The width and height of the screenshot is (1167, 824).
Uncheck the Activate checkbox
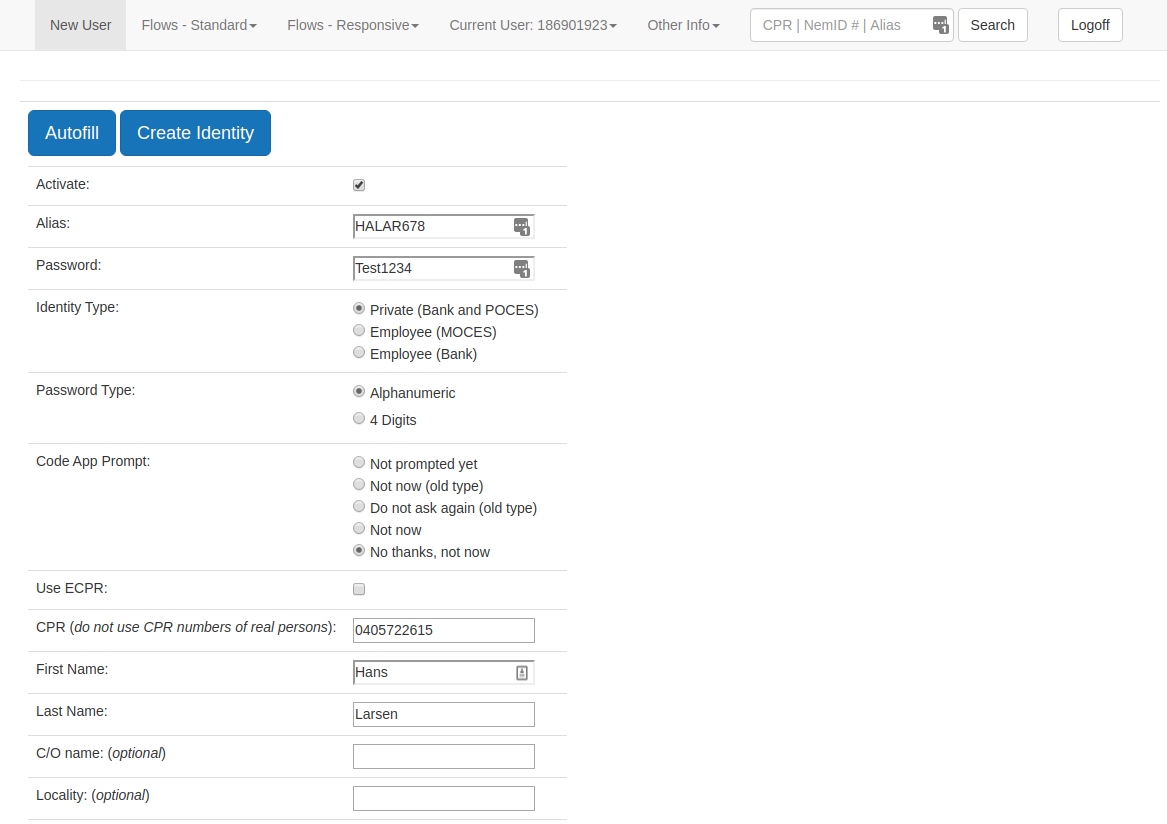tap(359, 185)
